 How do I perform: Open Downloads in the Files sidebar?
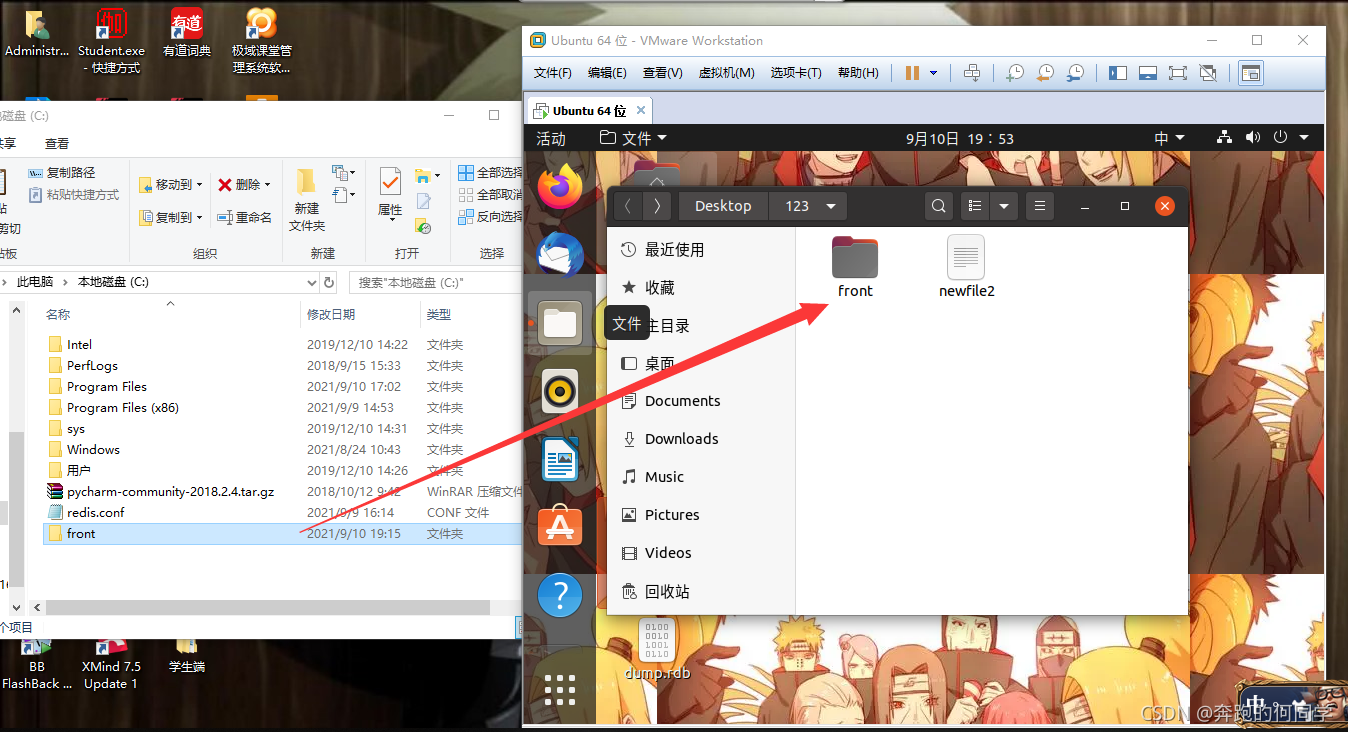pos(701,438)
